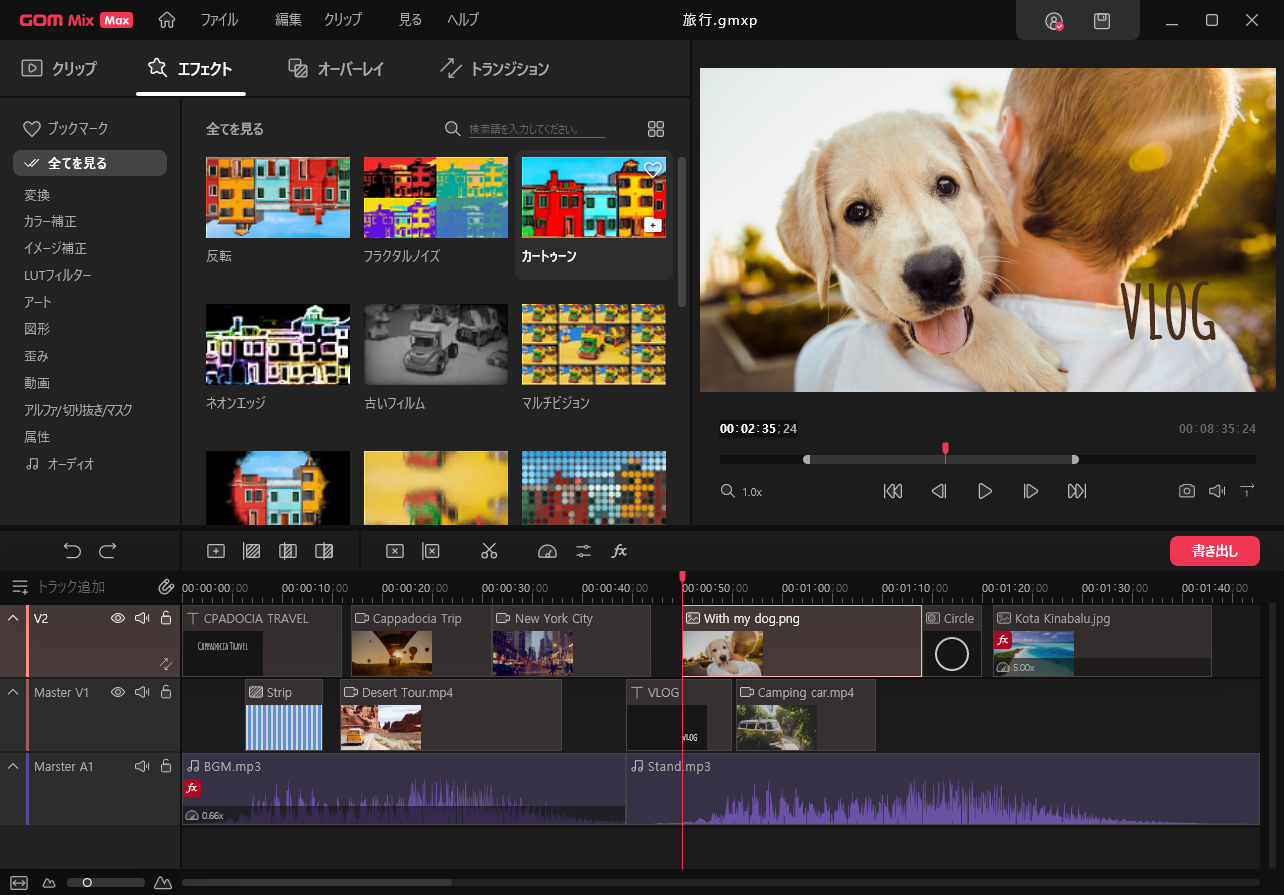Click the scissors split clip icon

tap(489, 551)
